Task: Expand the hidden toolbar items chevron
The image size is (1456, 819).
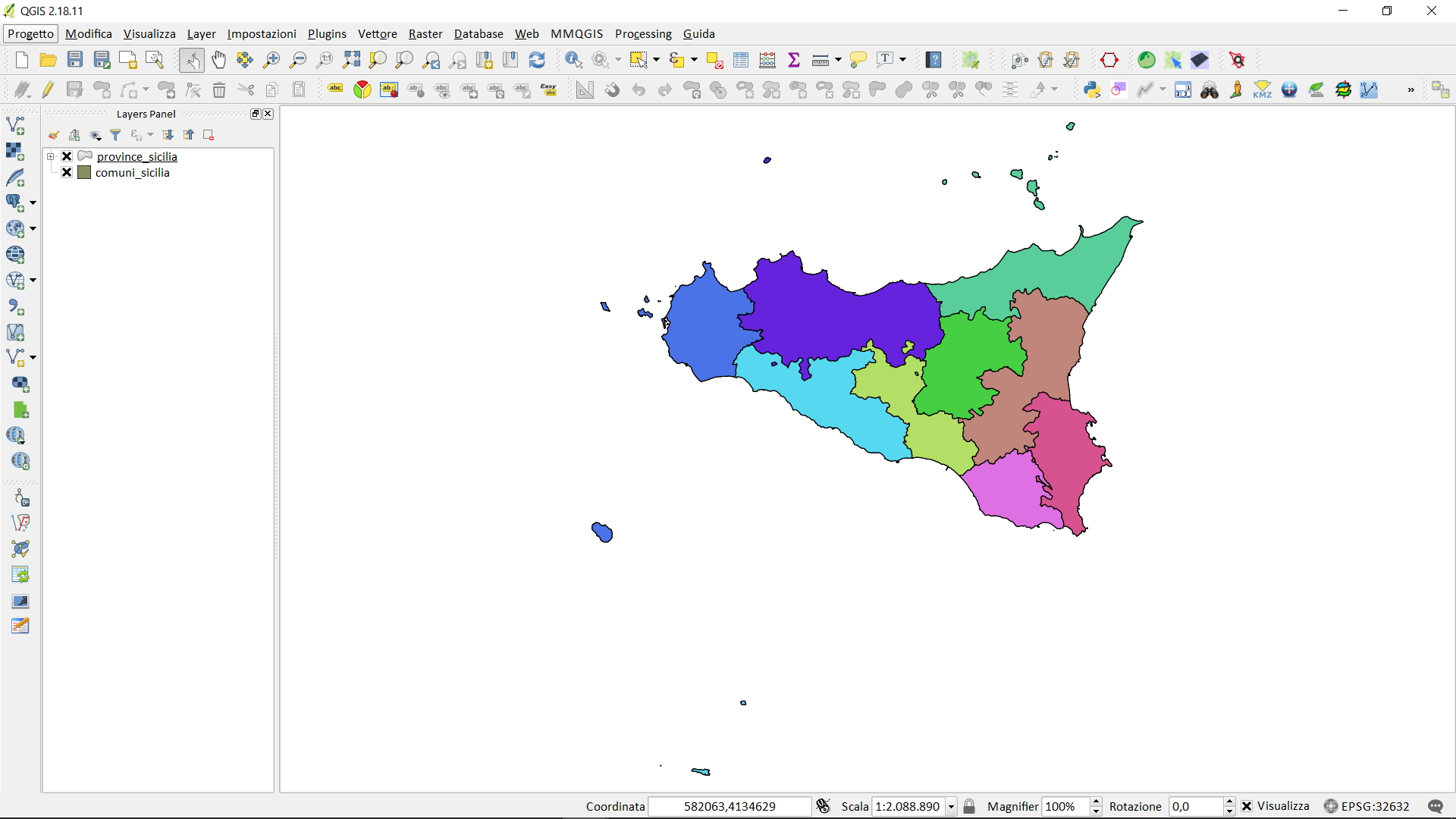Action: [1410, 89]
